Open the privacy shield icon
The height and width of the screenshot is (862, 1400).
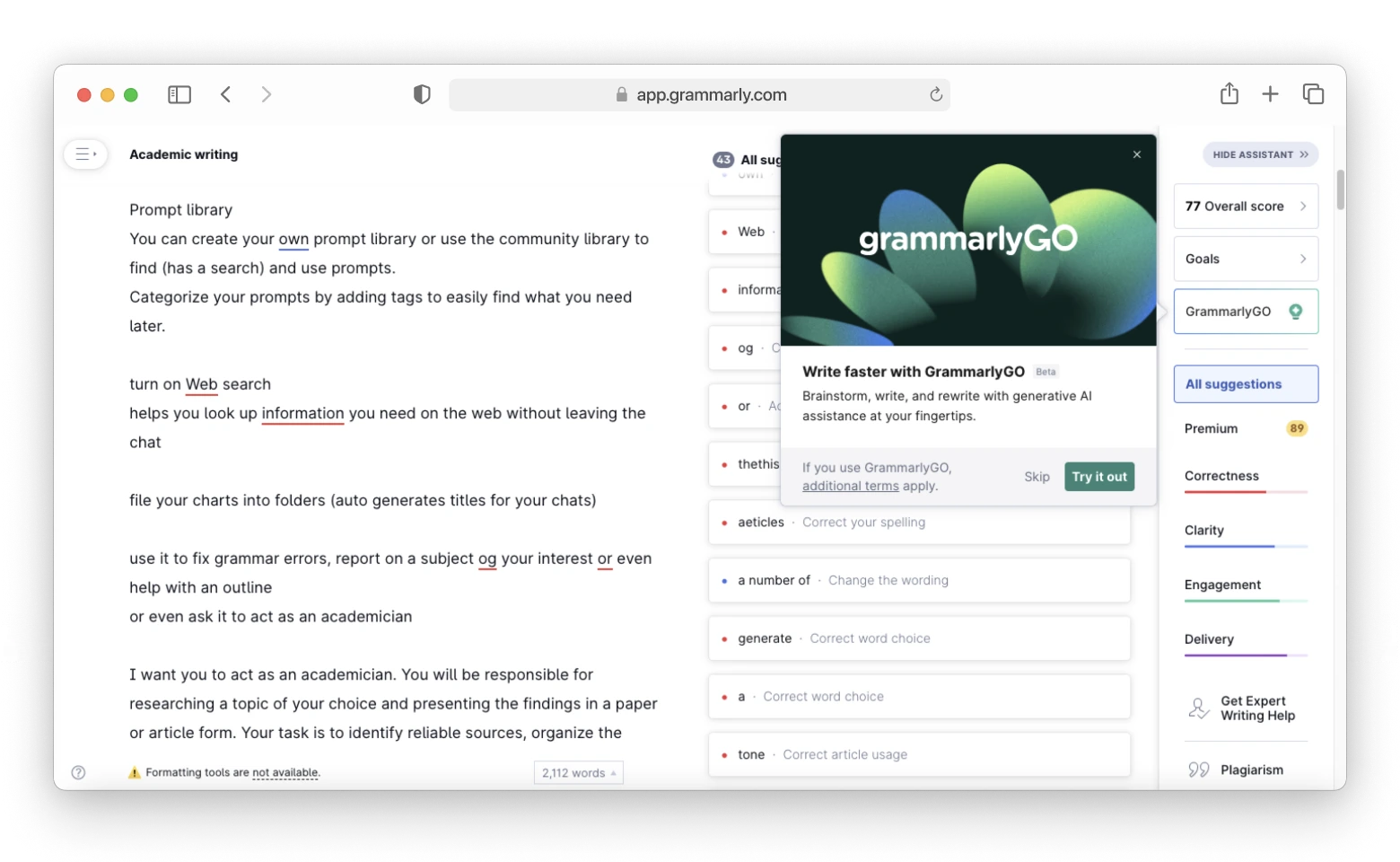[422, 94]
